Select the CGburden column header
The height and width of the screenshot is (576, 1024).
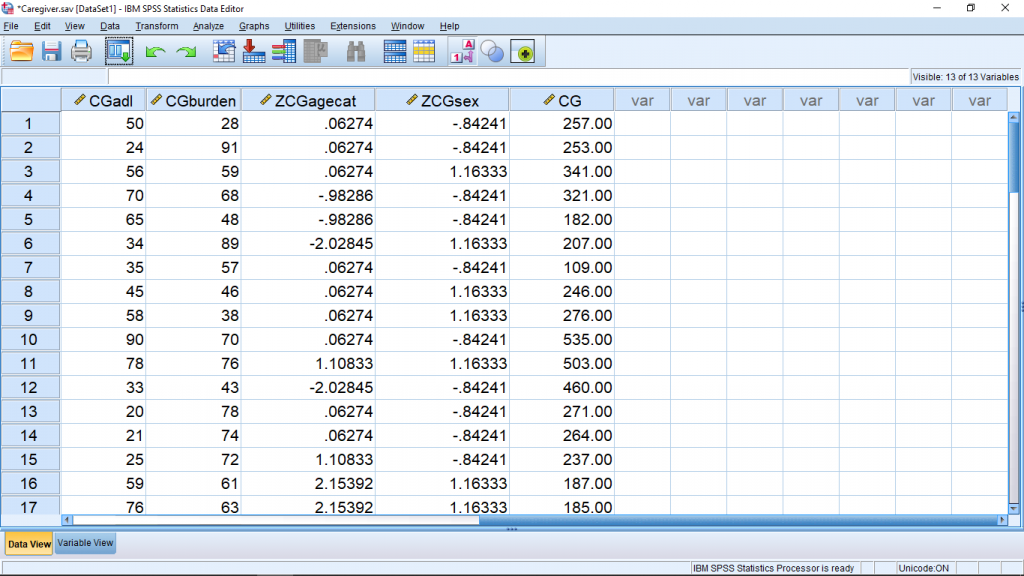pos(193,99)
